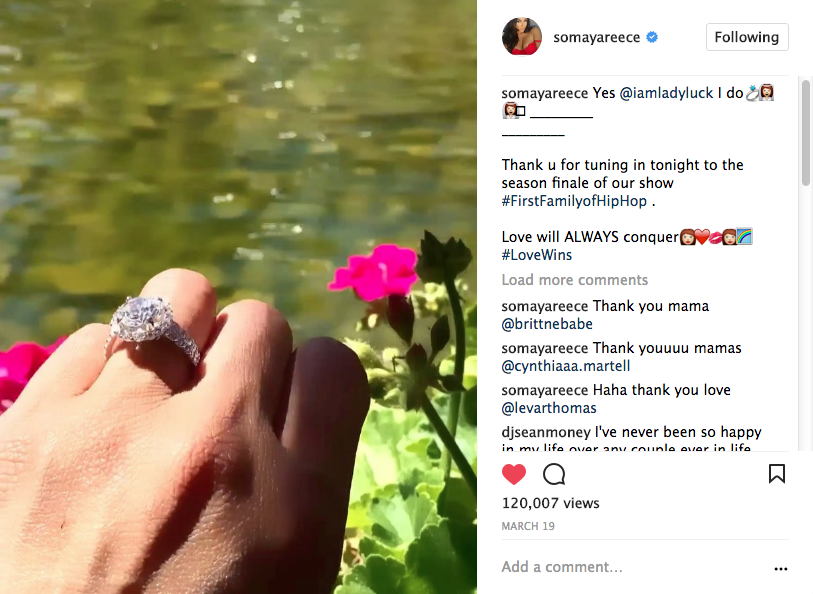Open @cynthiaaa.martell mention
This screenshot has width=813, height=594.
pos(566,366)
